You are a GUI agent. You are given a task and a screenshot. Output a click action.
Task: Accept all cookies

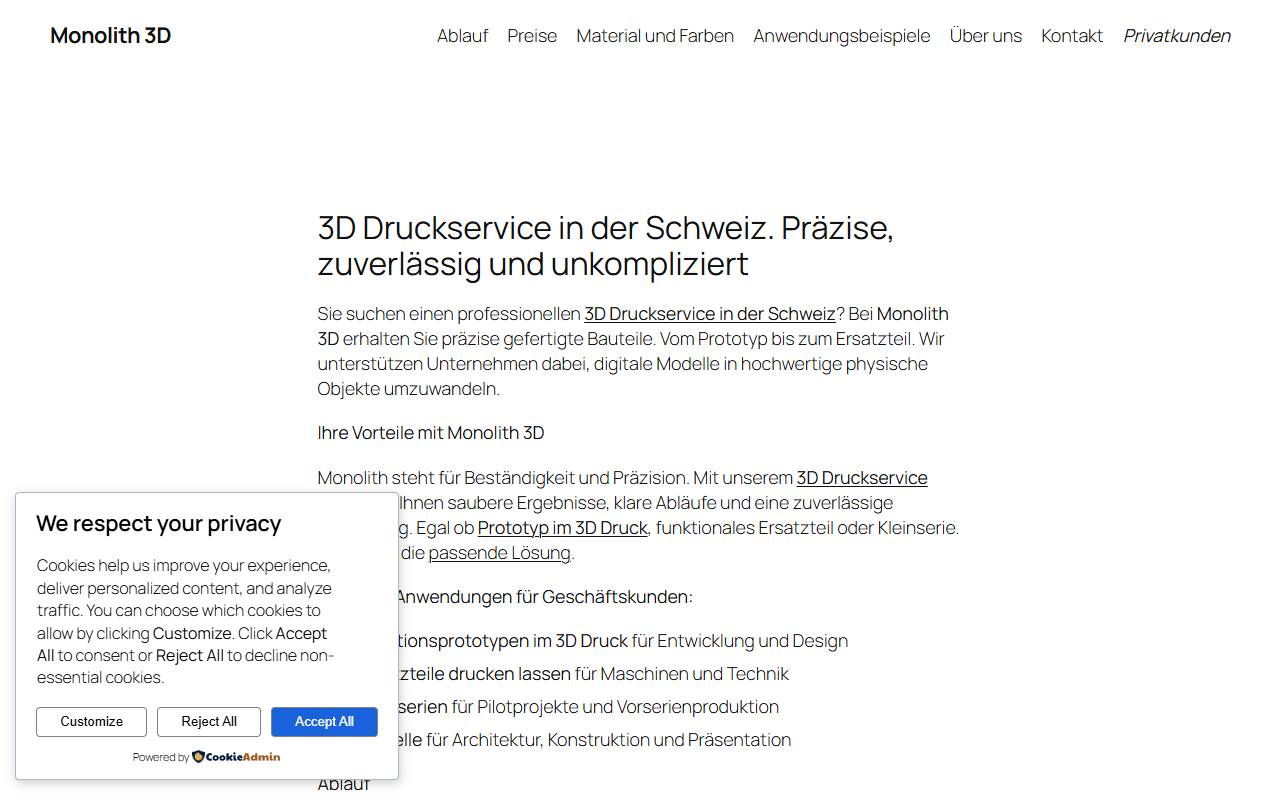324,722
